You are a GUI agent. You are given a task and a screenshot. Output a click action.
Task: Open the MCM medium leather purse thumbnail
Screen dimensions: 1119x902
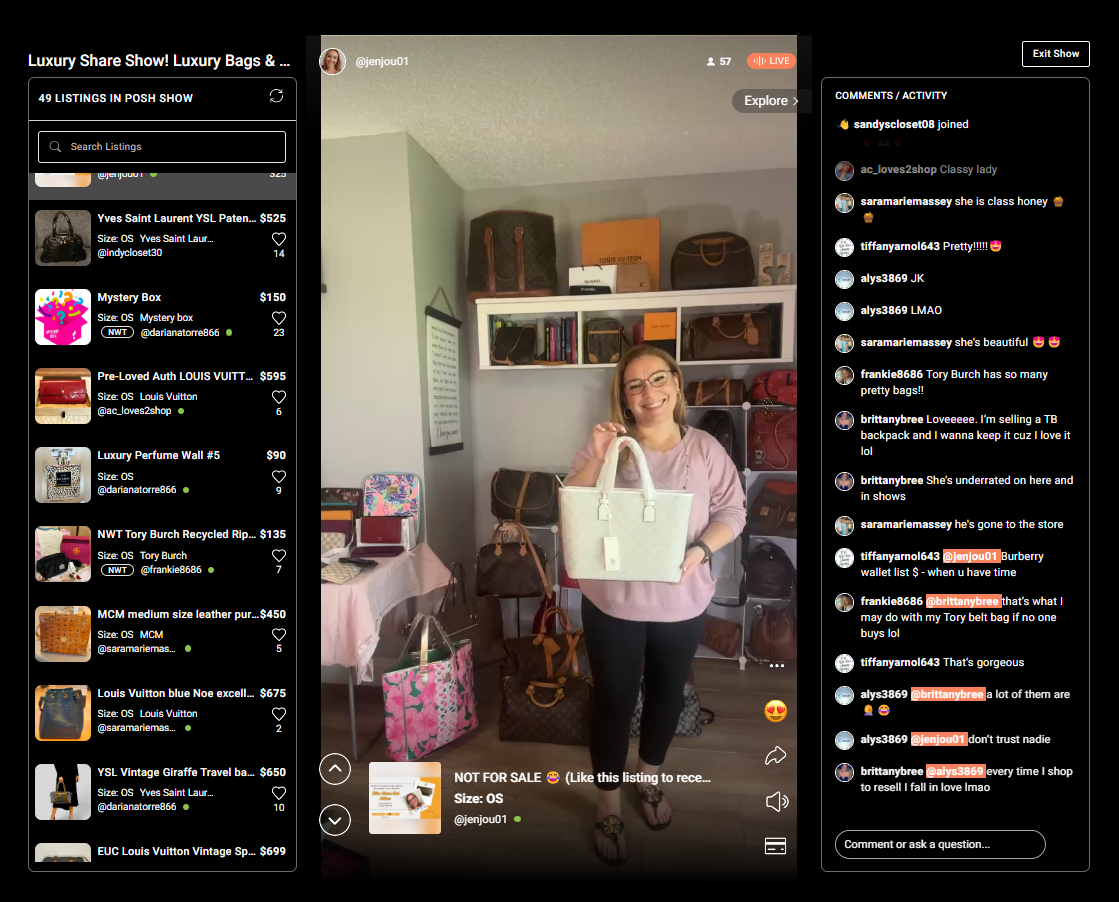(63, 634)
